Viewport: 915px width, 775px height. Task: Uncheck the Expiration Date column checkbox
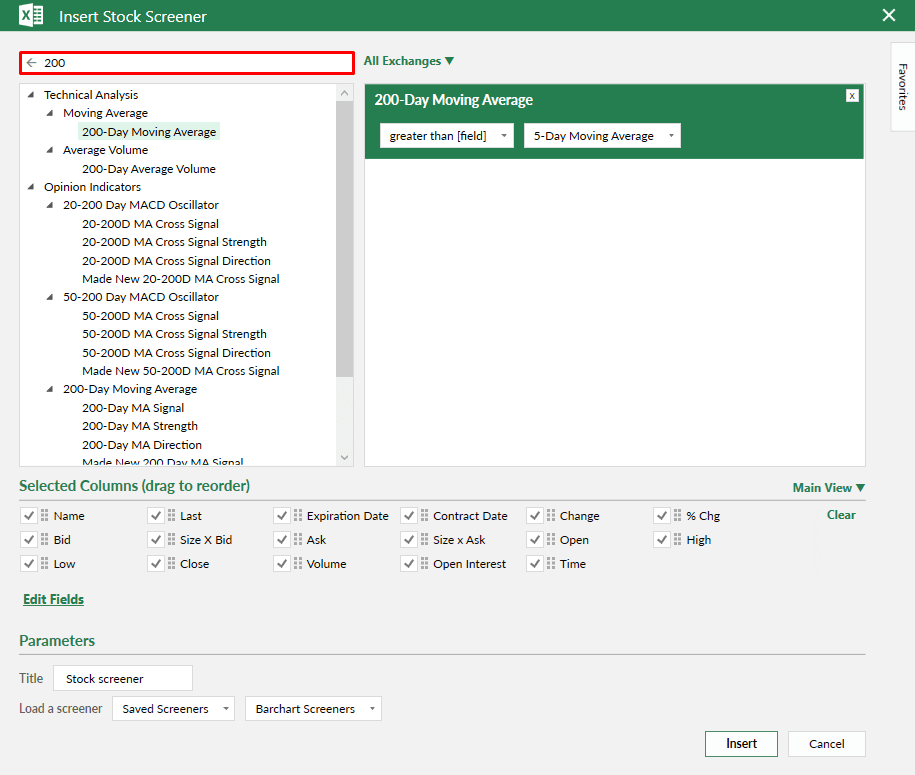tap(282, 516)
